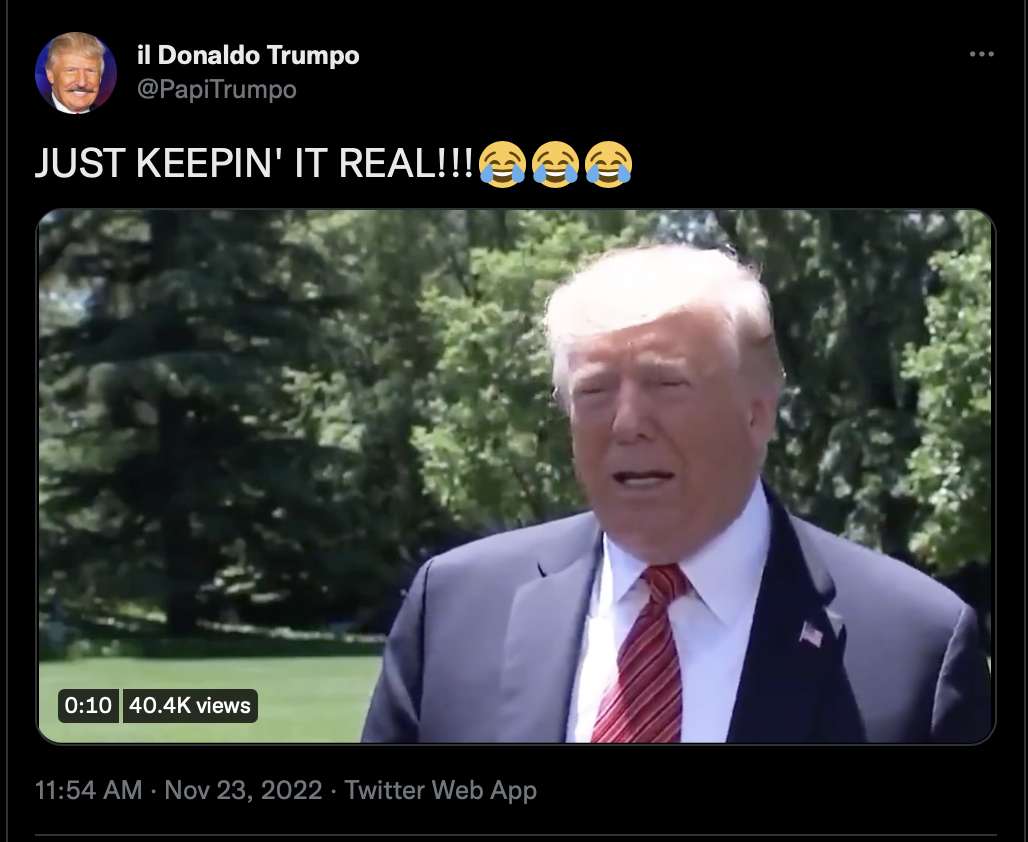Viewport: 1028px width, 842px height.
Task: Open the @PapiTrumpo handle link
Action: tap(216, 89)
